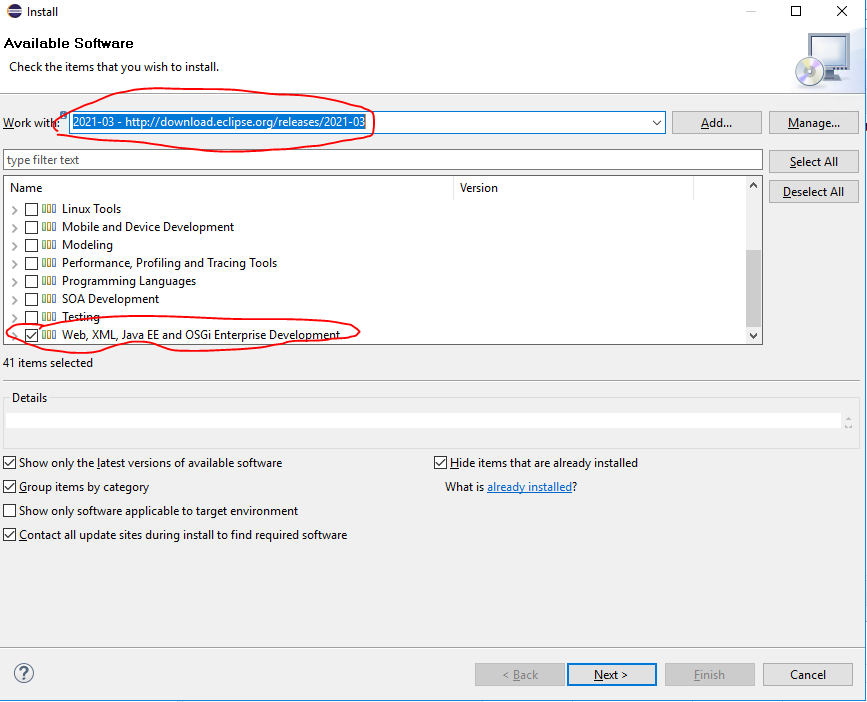Select the Web, XML, Java EE and OSGi row
Image resolution: width=867 pixels, height=702 pixels.
coord(201,335)
